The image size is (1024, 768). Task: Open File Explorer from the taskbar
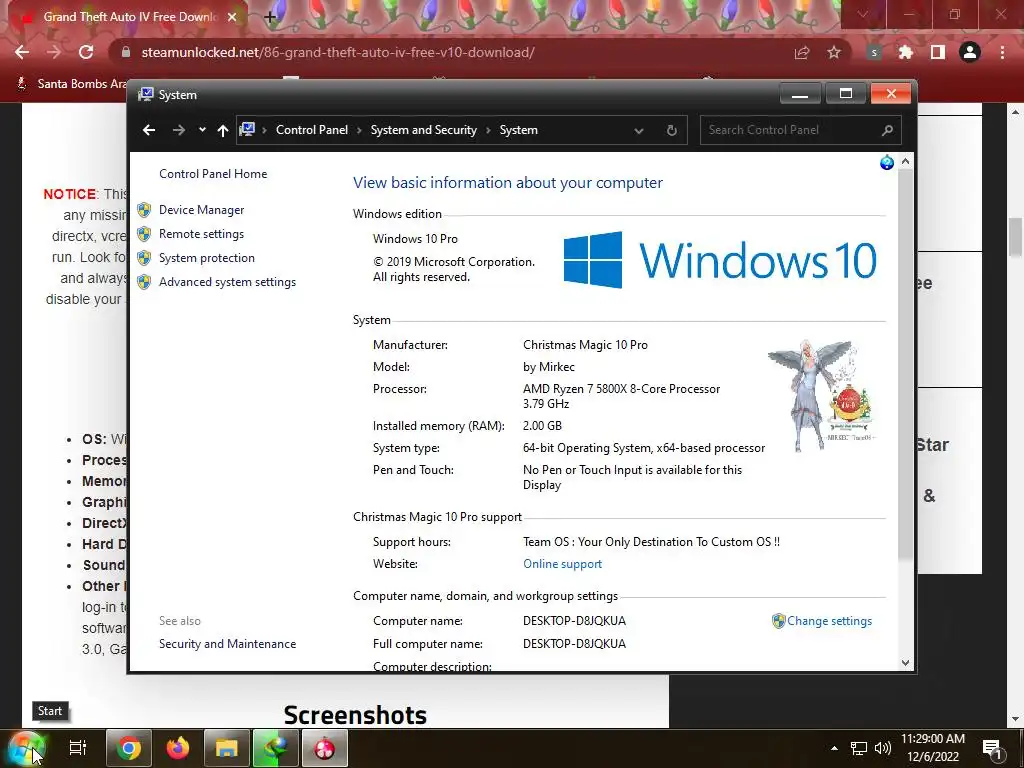click(227, 748)
